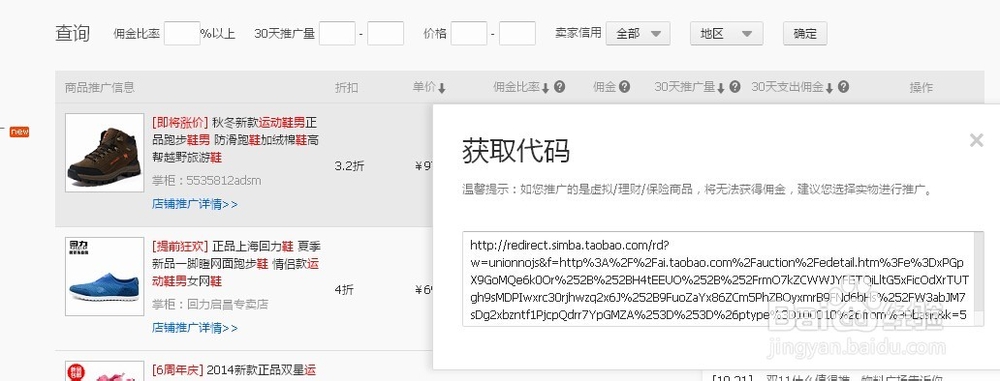Image resolution: width=1000 pixels, height=381 pixels.
Task: Click the orange new badge icon
Action: click(x=19, y=131)
